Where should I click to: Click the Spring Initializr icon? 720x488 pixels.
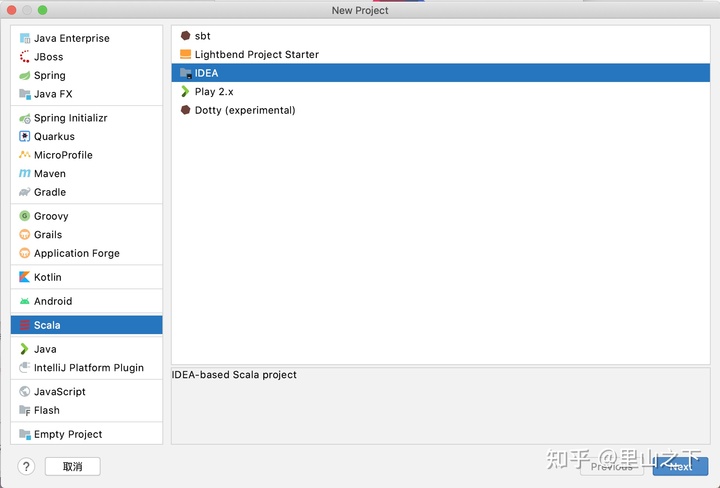point(25,118)
